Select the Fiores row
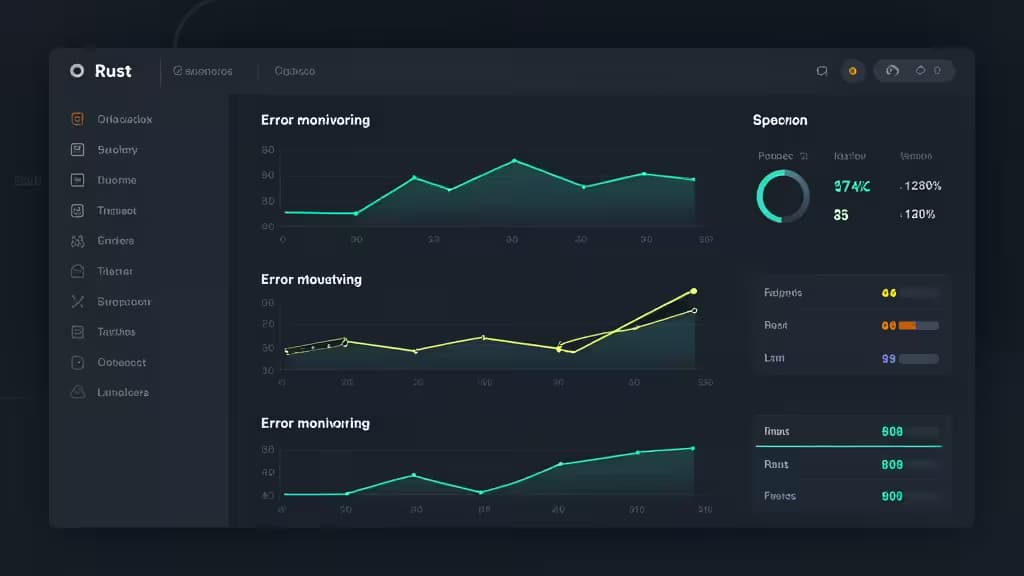The height and width of the screenshot is (576, 1024). tap(849, 496)
